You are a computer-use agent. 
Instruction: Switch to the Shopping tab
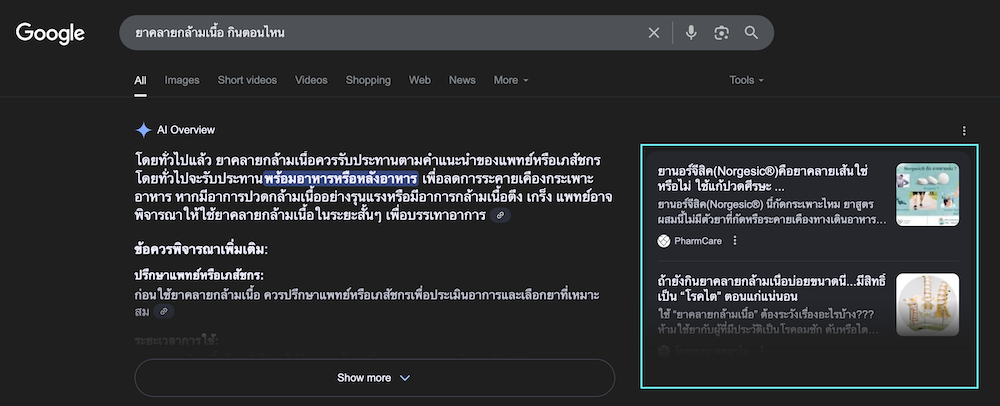click(368, 80)
